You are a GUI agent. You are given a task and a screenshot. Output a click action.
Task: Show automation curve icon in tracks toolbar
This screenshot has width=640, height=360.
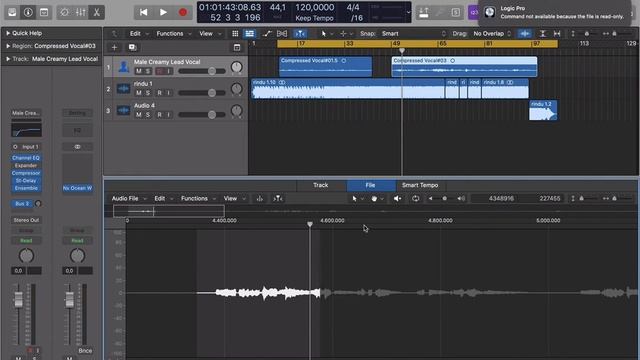click(267, 33)
